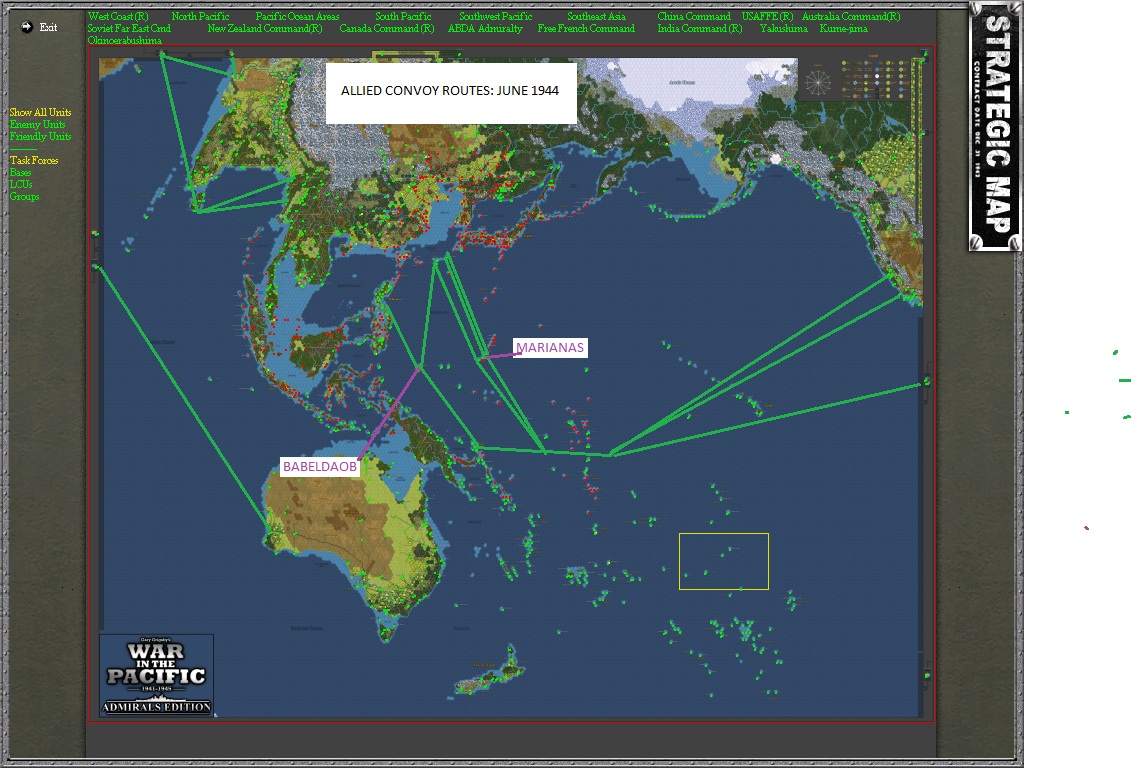Screen dimensions: 1137x774
Task: Click New Zealand on the map
Action: pyautogui.click(x=491, y=672)
